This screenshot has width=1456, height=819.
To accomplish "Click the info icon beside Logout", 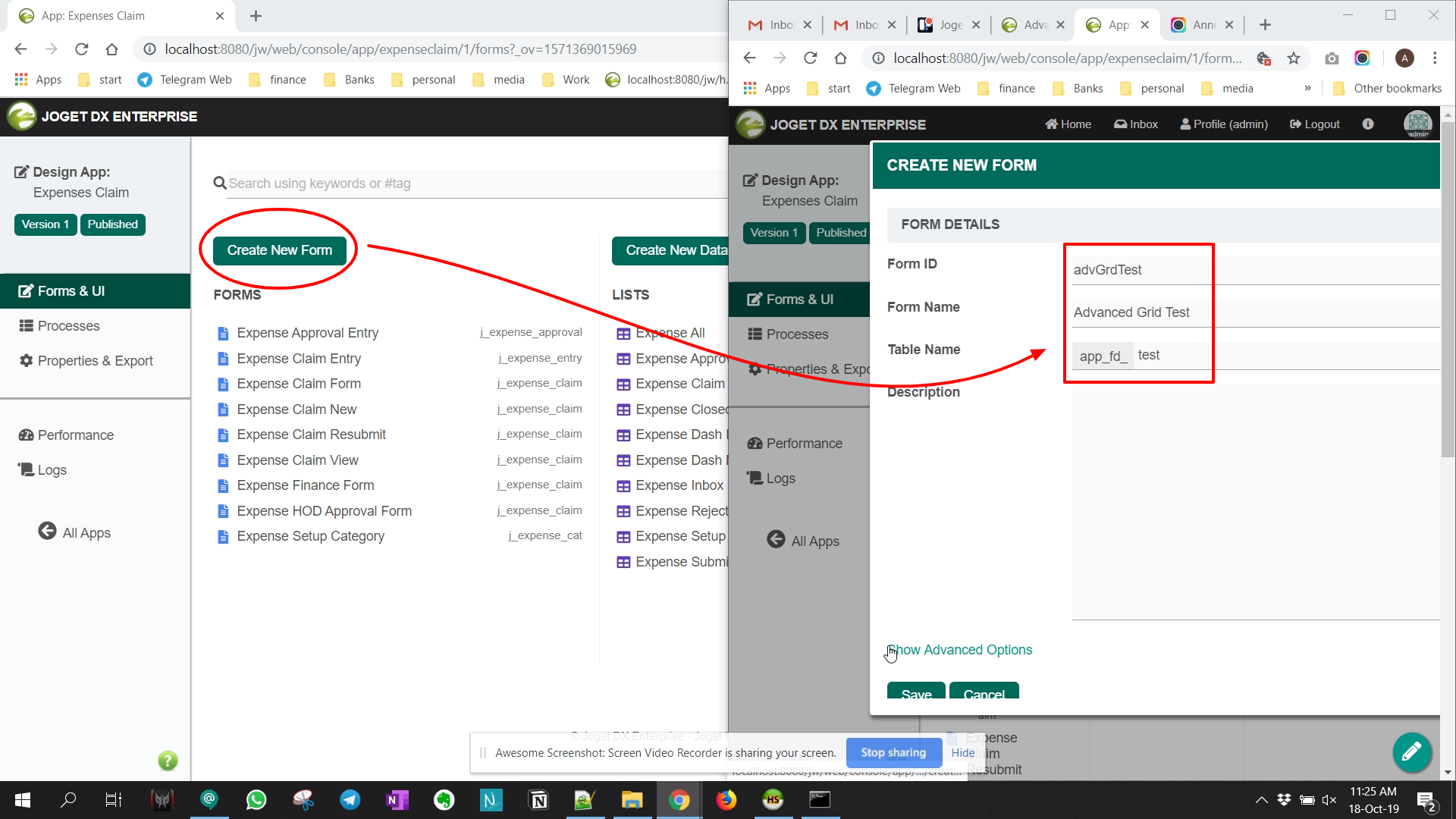I will (1368, 124).
